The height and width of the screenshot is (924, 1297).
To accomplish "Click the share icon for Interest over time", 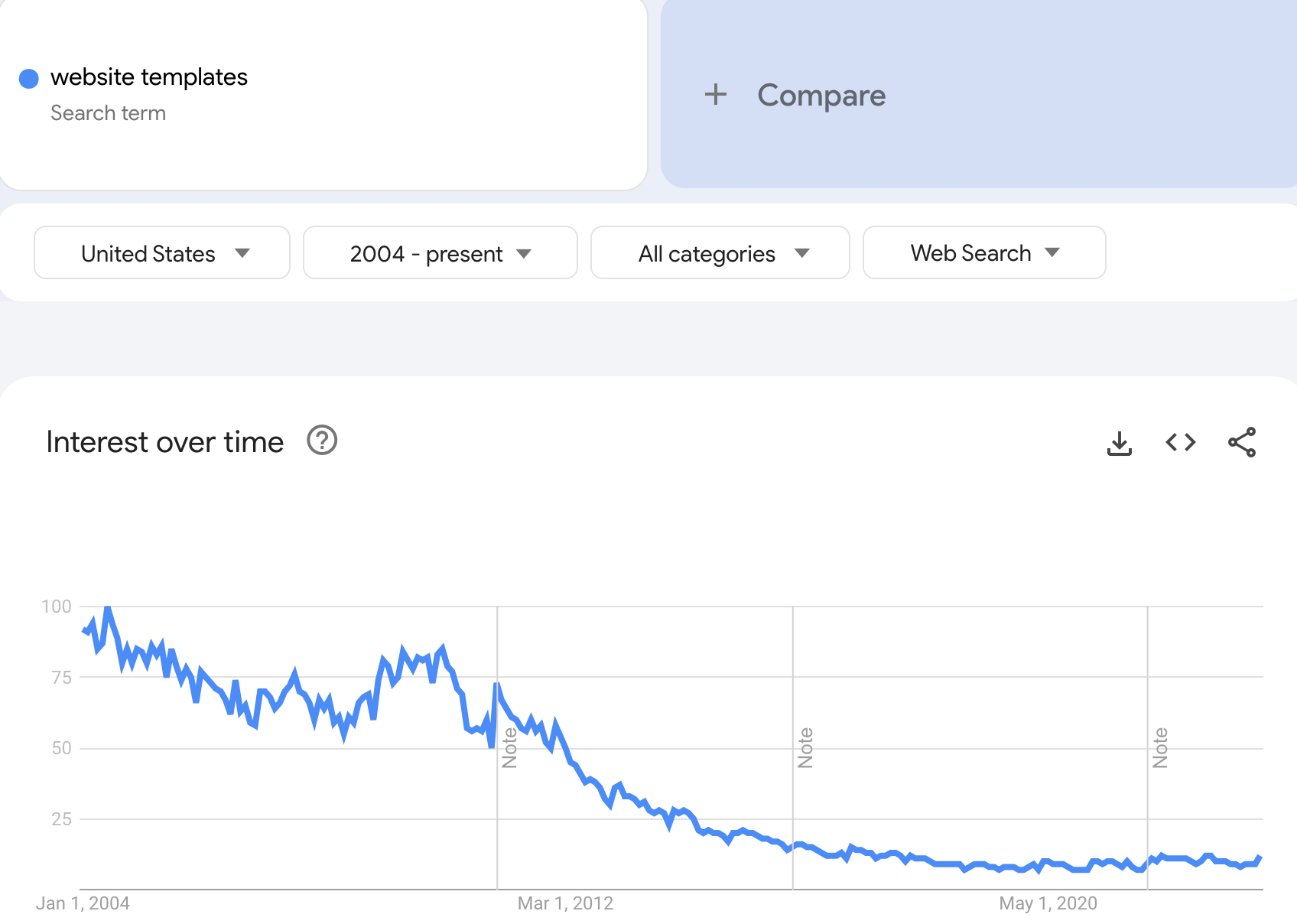I will [x=1242, y=442].
